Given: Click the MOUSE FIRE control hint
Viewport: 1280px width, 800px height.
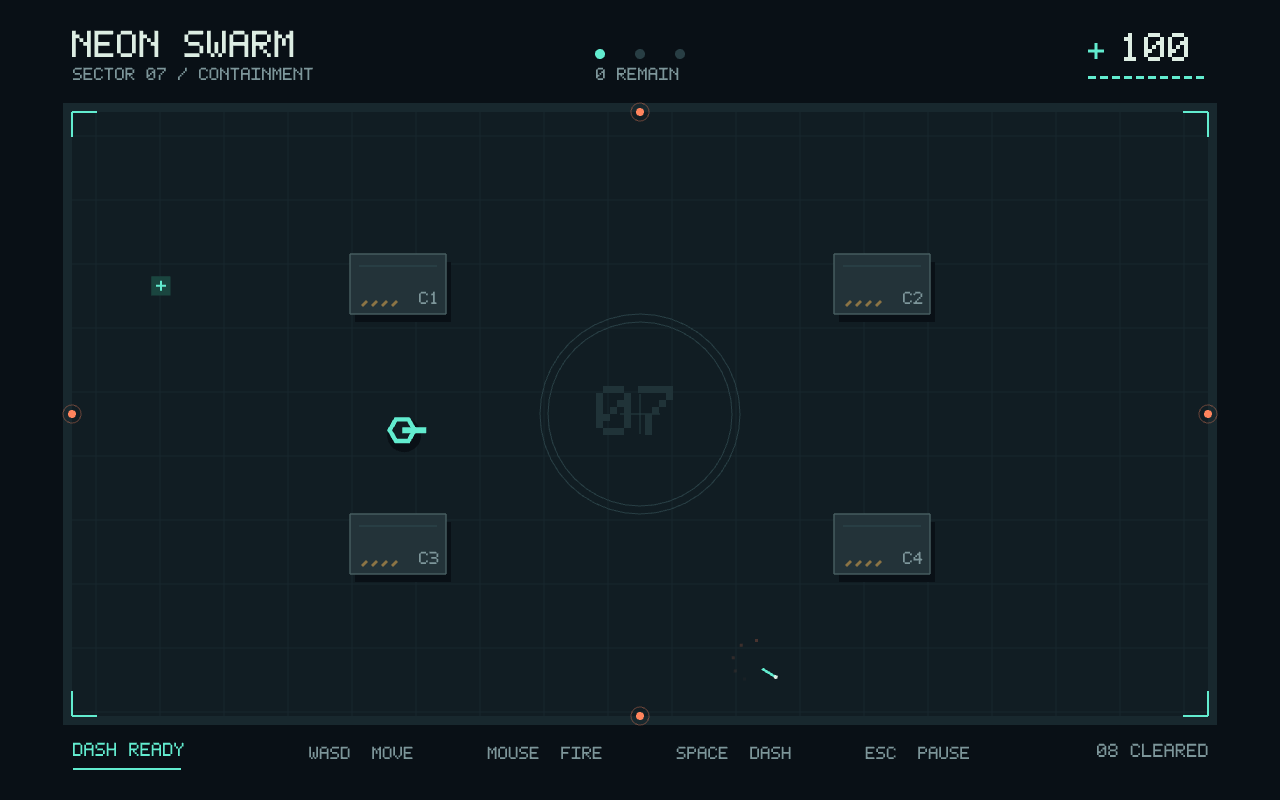Looking at the screenshot, I should tap(545, 753).
